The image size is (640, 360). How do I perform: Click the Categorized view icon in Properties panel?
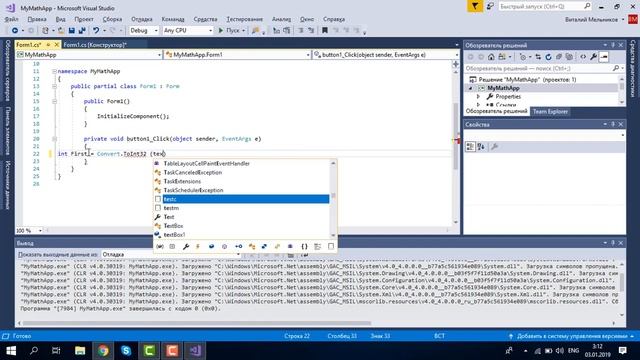click(470, 147)
